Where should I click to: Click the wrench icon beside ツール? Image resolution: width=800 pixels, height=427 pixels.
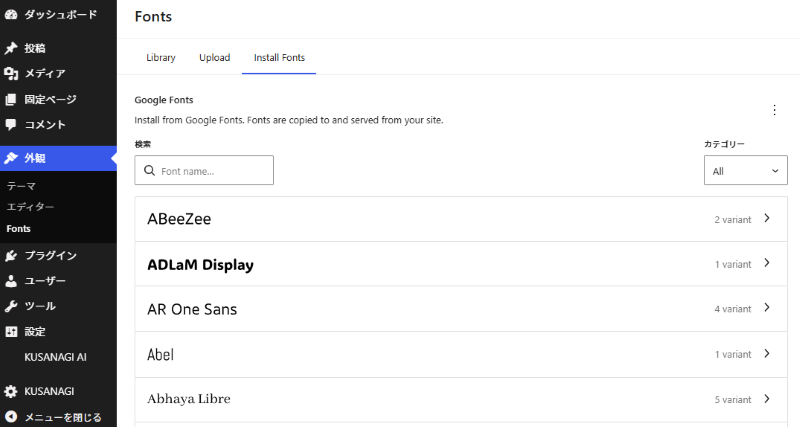(11, 306)
